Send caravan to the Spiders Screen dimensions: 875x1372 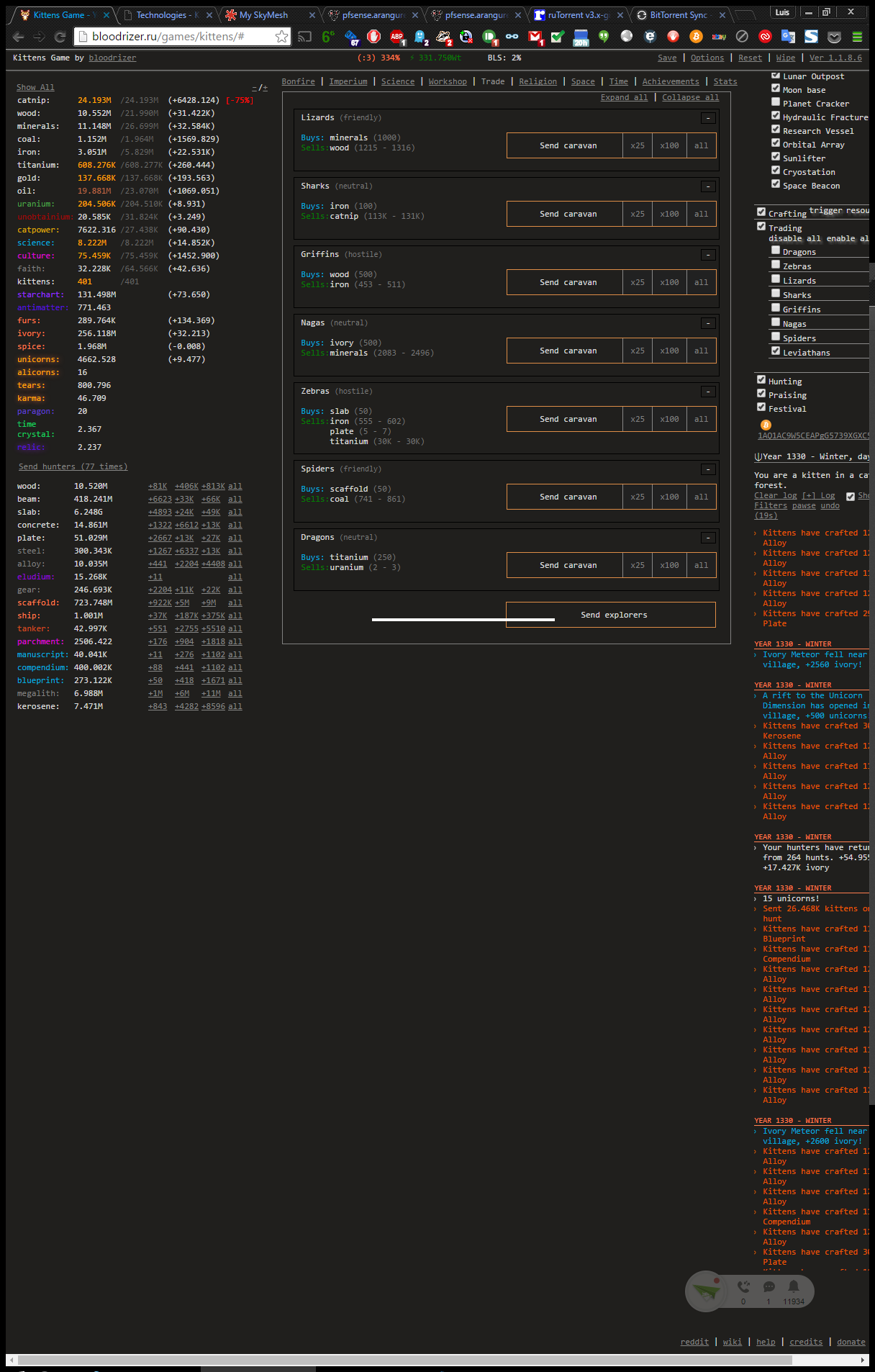click(568, 497)
